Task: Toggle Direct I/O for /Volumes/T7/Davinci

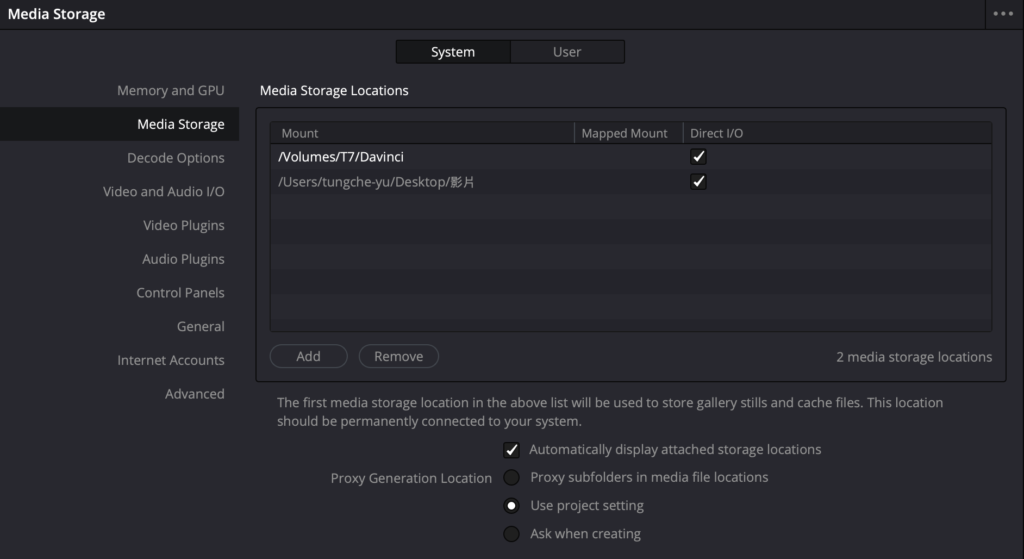Action: tap(699, 157)
